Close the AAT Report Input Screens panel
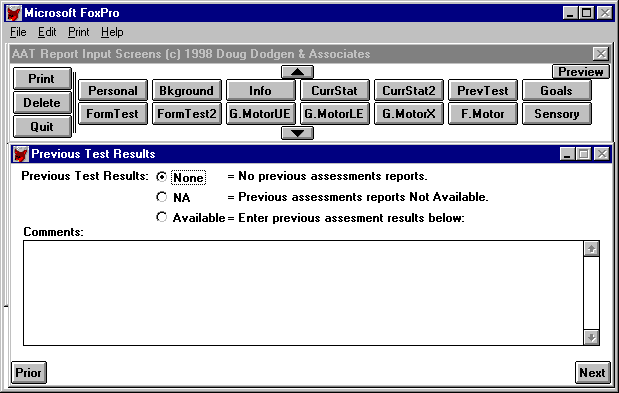This screenshot has height=393, width=619. tap(601, 54)
